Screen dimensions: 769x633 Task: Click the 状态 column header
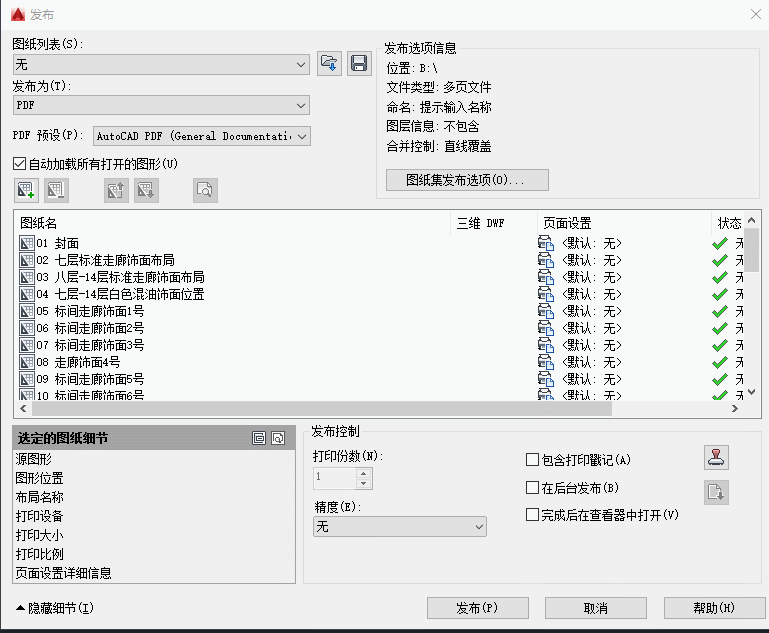(x=728, y=224)
